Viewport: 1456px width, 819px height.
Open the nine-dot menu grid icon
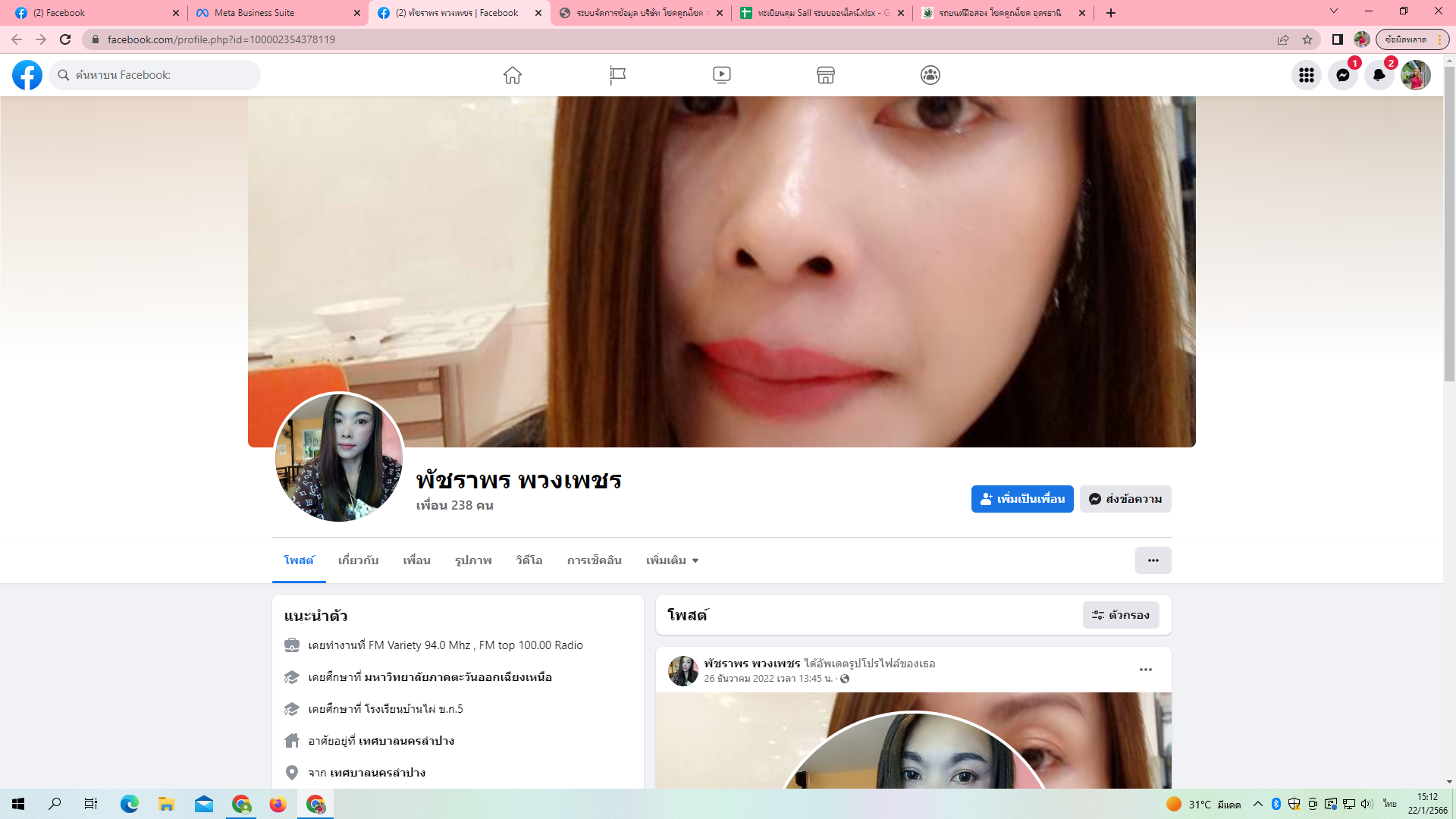[x=1306, y=75]
